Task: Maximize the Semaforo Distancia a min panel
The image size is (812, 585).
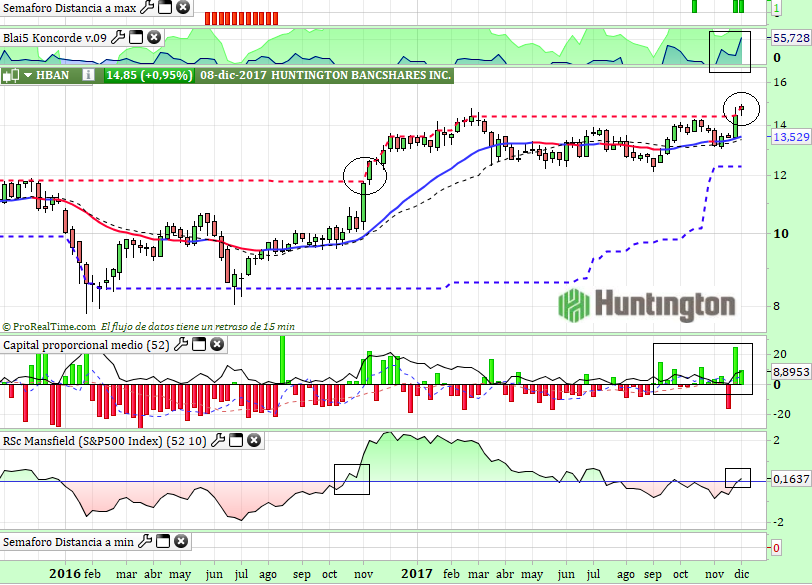Action: tap(163, 542)
